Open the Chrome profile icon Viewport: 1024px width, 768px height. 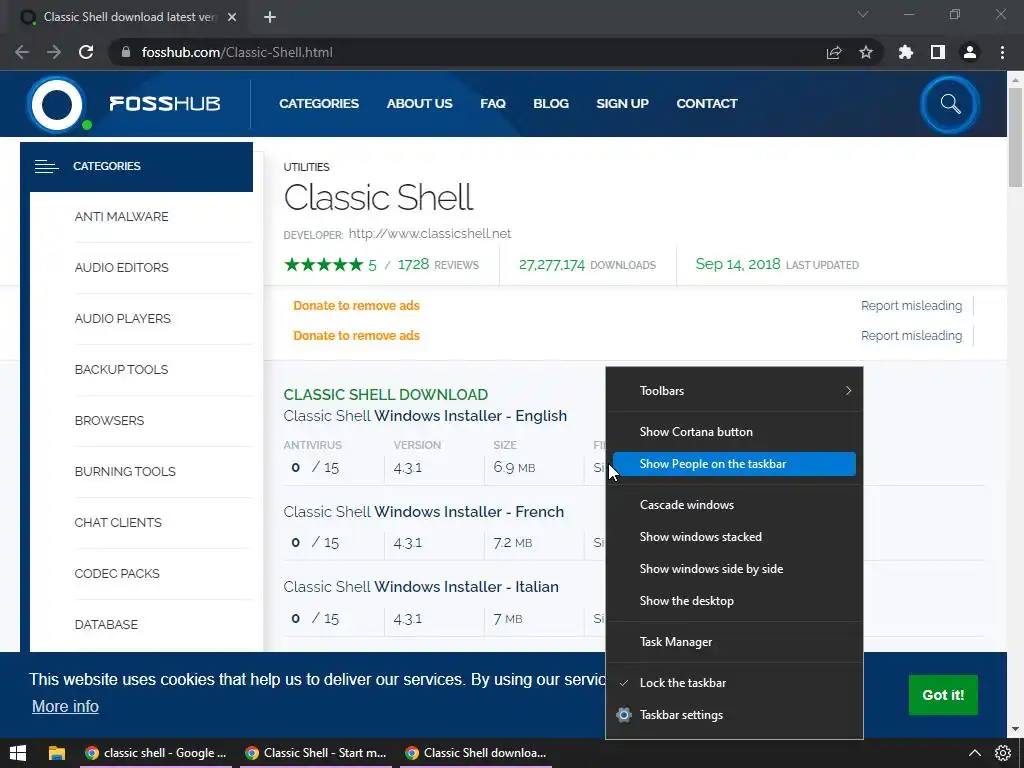click(970, 52)
